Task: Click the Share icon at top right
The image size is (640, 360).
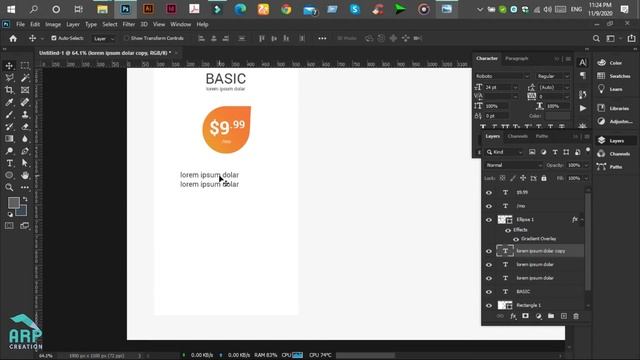Action: click(x=631, y=38)
